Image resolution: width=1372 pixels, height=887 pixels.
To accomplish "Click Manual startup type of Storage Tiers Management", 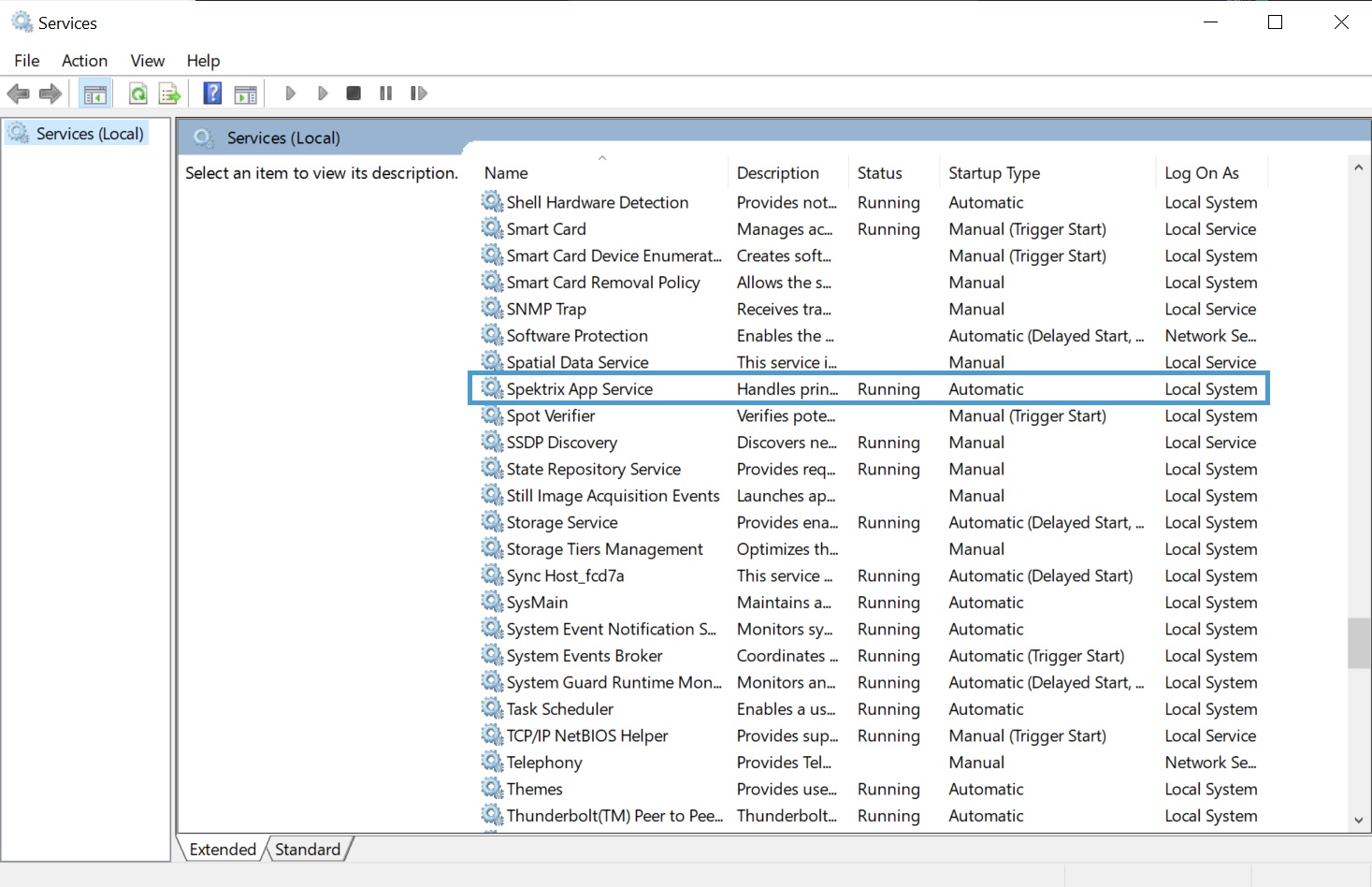I will tap(976, 549).
